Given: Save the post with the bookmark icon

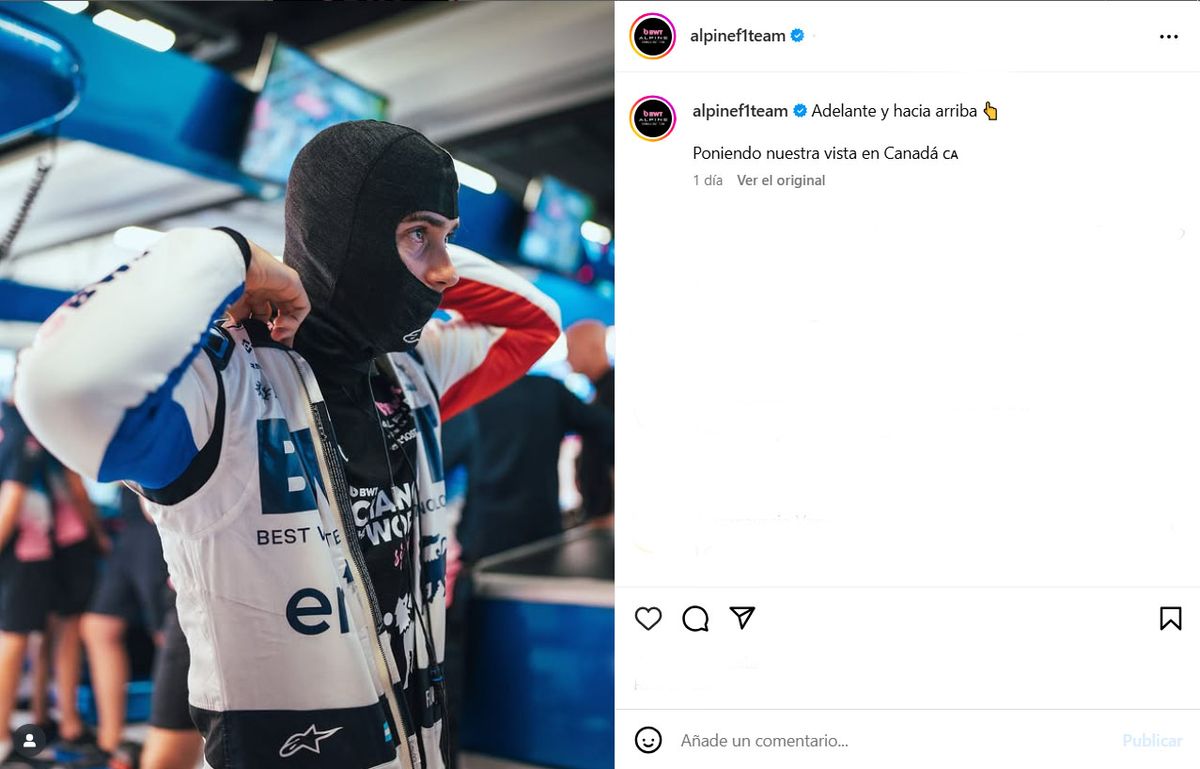Looking at the screenshot, I should pyautogui.click(x=1170, y=619).
